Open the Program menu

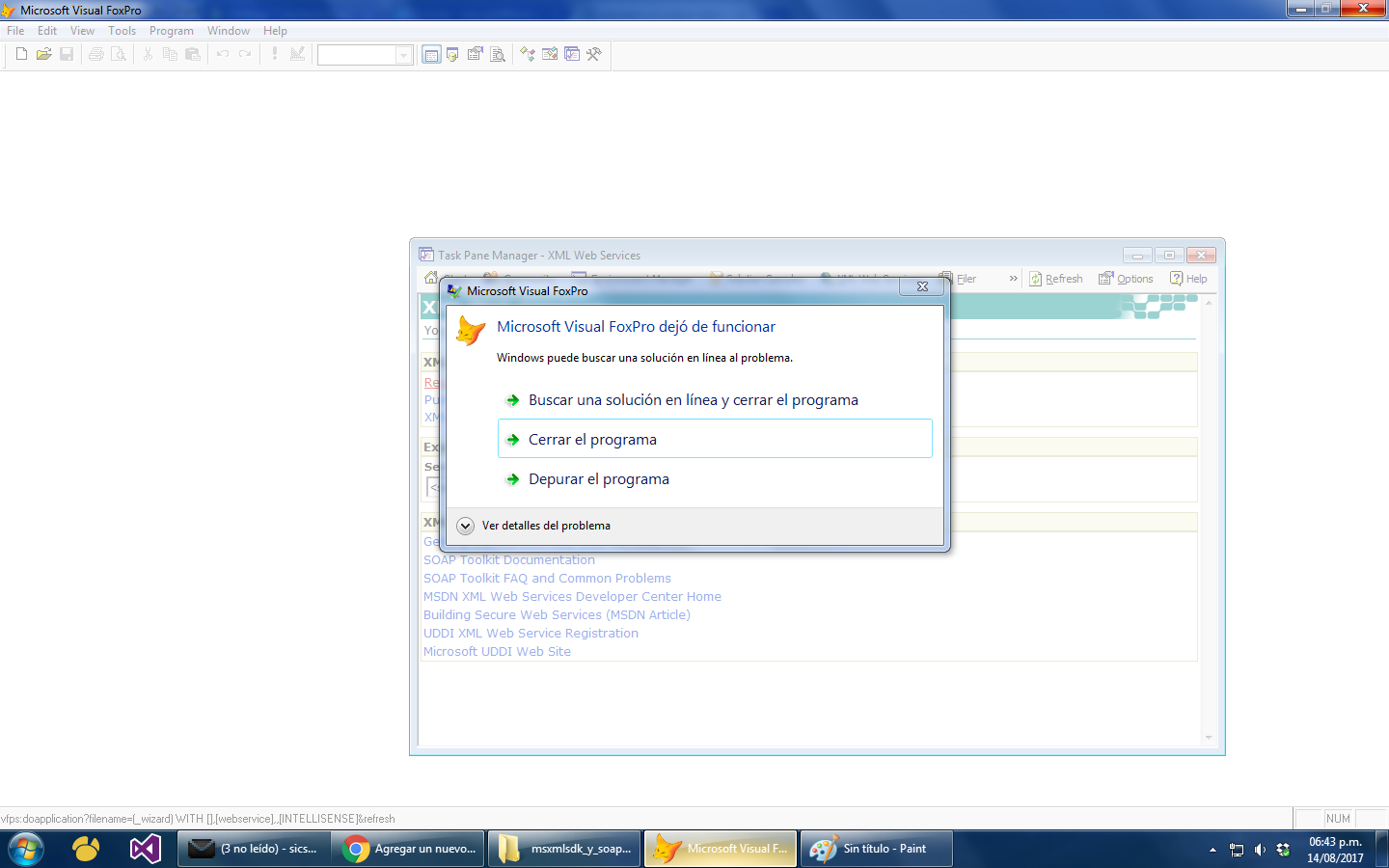(x=172, y=31)
